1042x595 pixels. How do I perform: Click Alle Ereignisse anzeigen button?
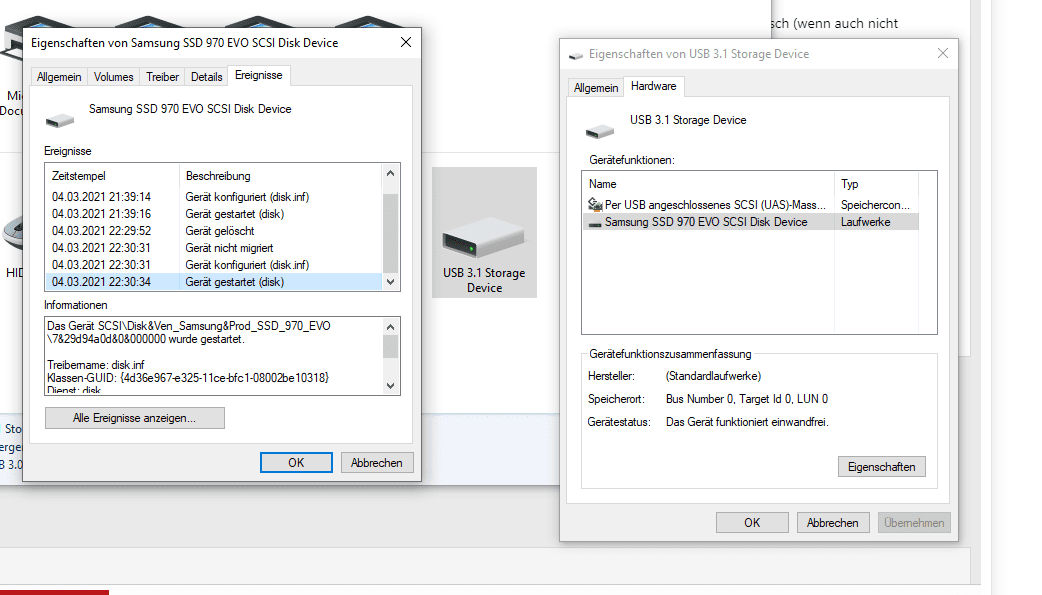135,418
